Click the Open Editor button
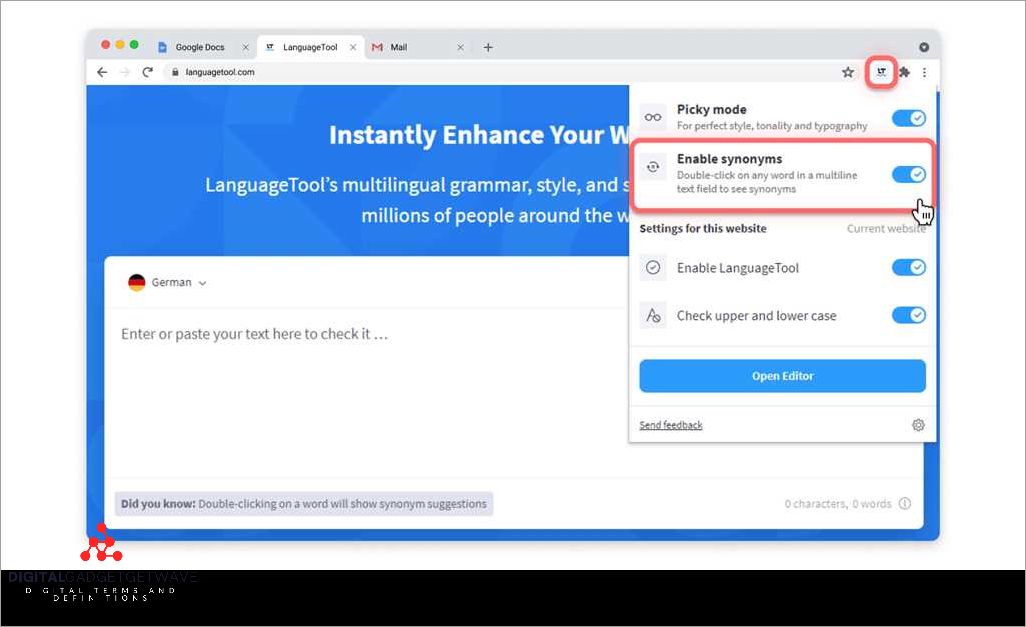 coord(782,376)
